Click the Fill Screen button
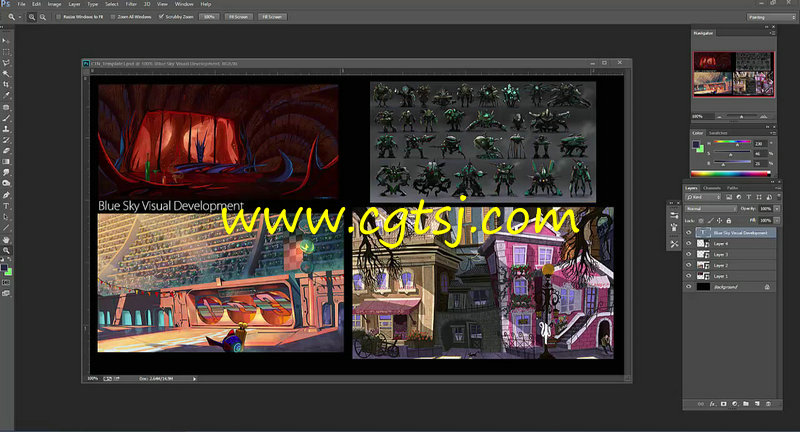 (272, 17)
